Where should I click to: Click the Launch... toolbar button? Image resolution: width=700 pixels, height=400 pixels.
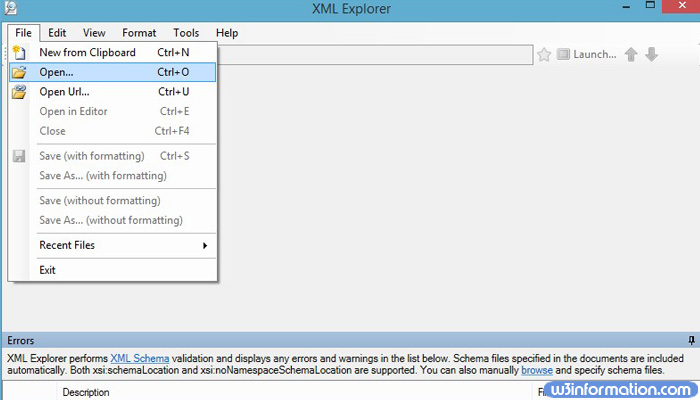(587, 54)
